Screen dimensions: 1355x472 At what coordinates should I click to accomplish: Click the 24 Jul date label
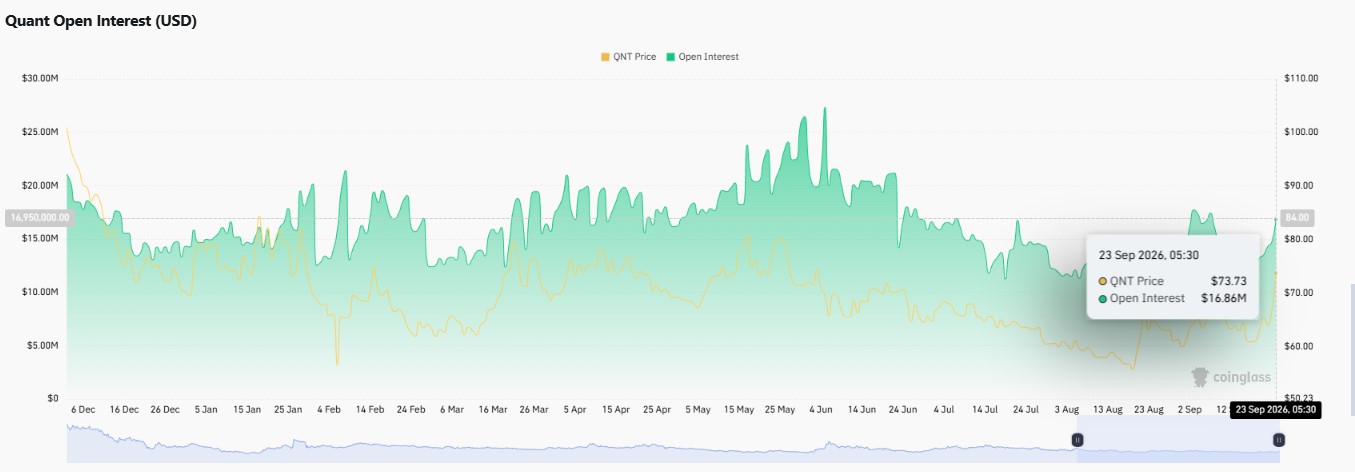click(x=1025, y=409)
